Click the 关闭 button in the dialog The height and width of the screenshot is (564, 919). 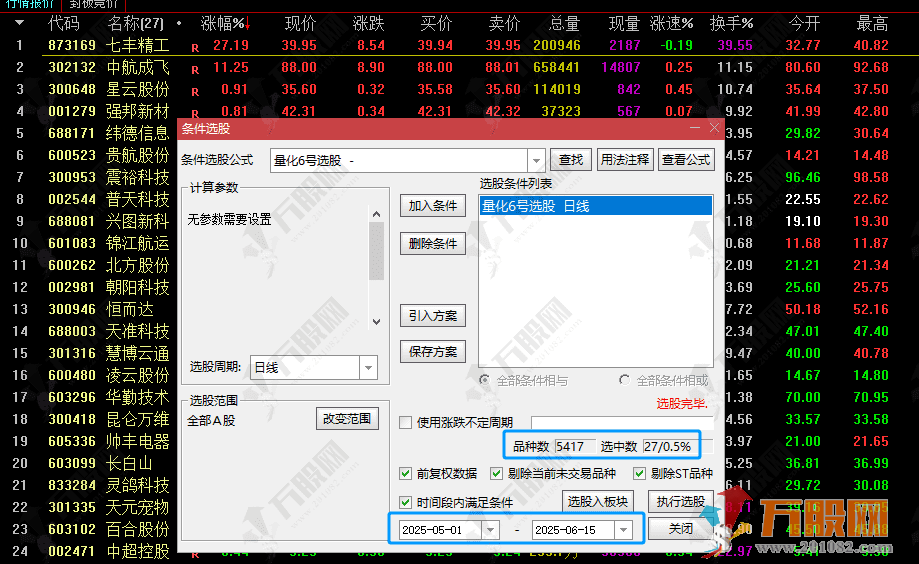[680, 528]
